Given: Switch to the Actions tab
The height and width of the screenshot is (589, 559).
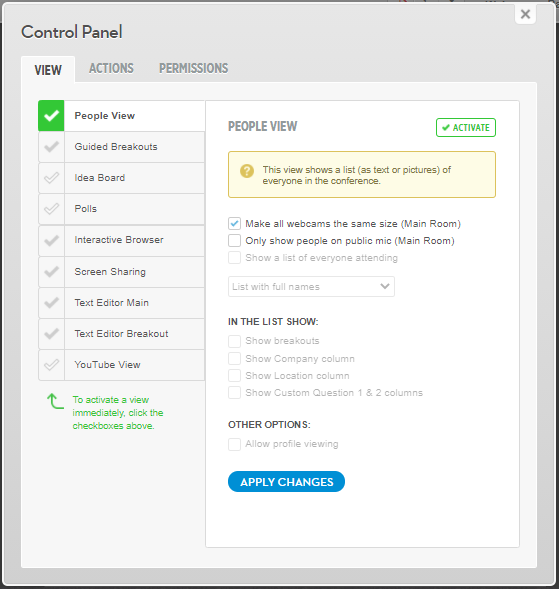Looking at the screenshot, I should coord(111,68).
